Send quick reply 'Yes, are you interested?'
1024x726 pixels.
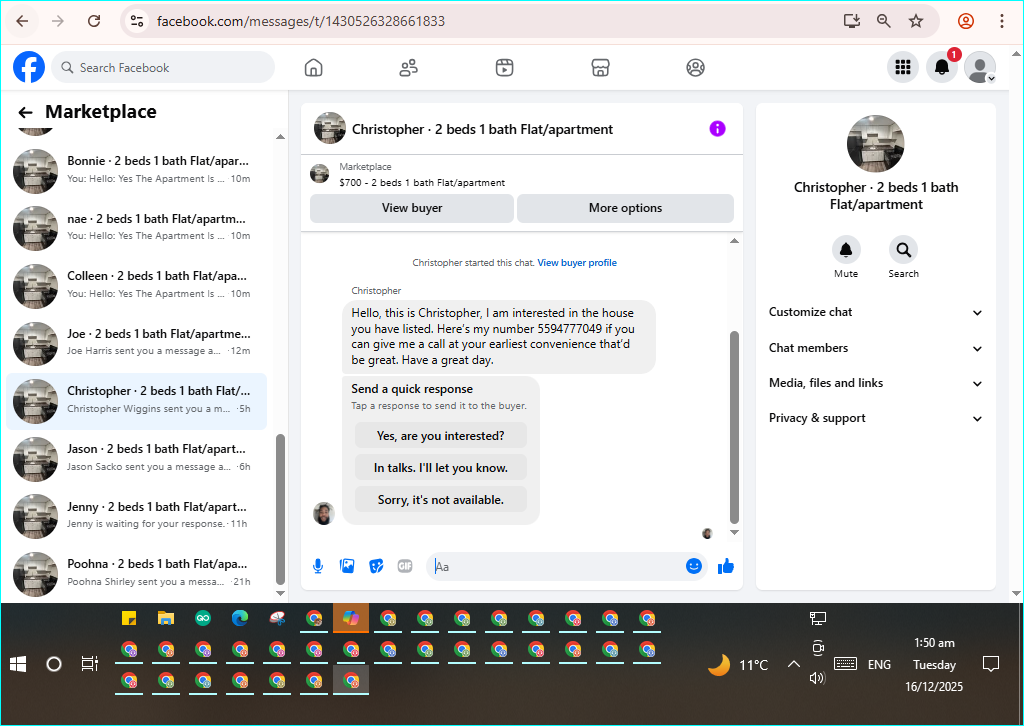[441, 435]
